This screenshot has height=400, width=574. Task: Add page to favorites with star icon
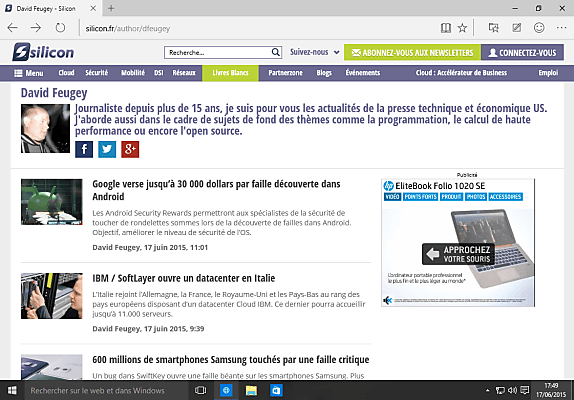tap(462, 28)
